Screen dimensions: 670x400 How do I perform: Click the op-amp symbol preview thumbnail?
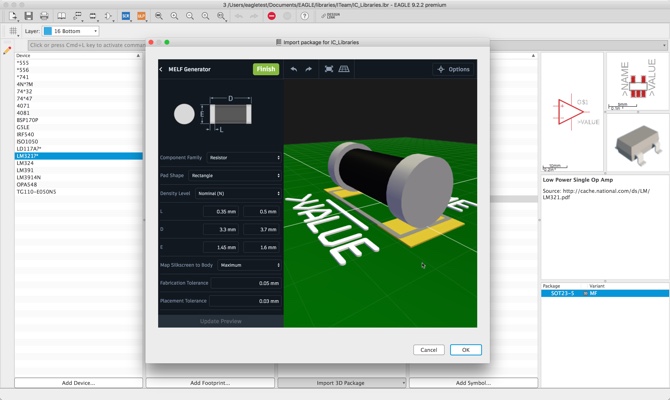click(572, 112)
